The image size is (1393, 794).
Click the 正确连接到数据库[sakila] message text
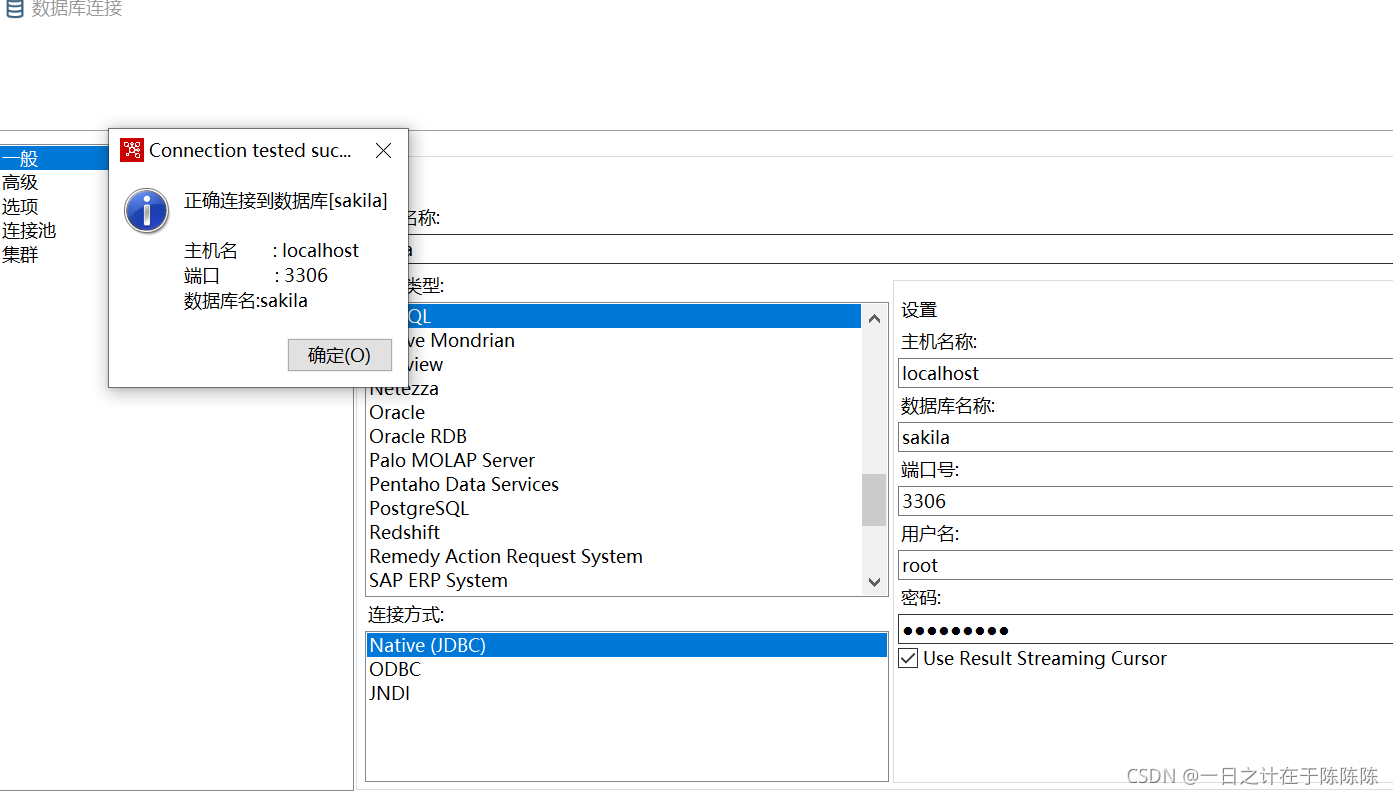point(286,200)
